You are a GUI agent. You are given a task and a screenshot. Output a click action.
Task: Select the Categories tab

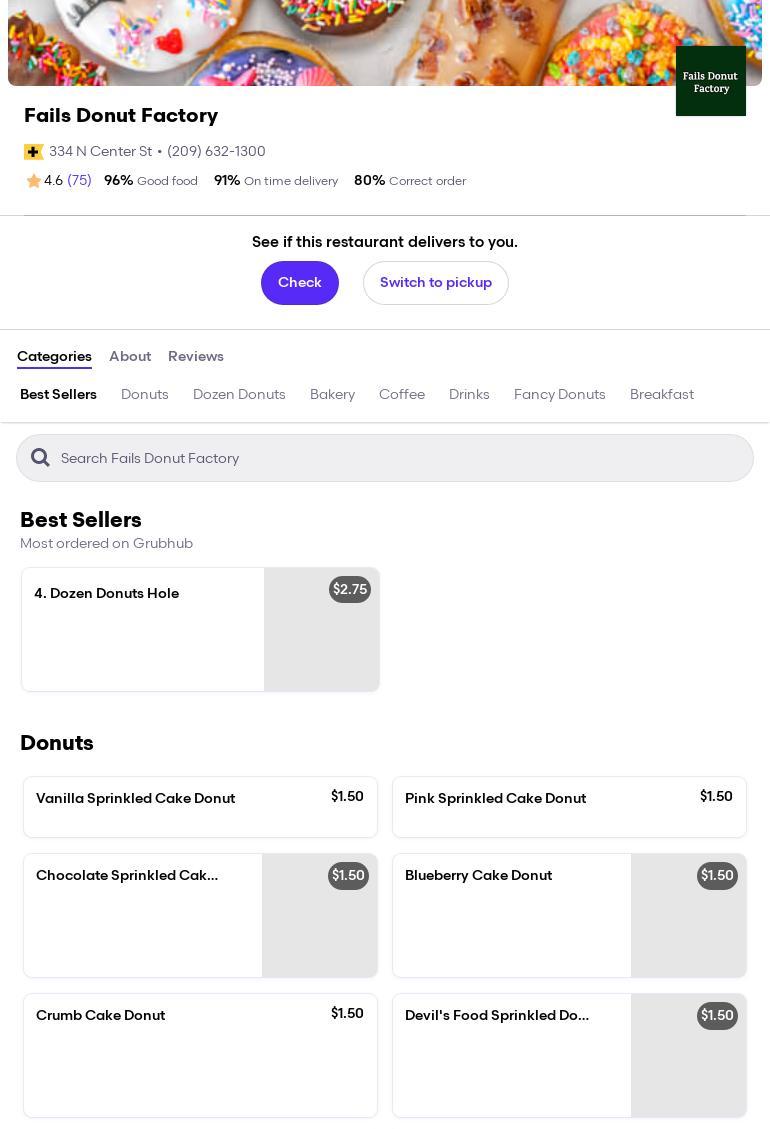point(54,357)
